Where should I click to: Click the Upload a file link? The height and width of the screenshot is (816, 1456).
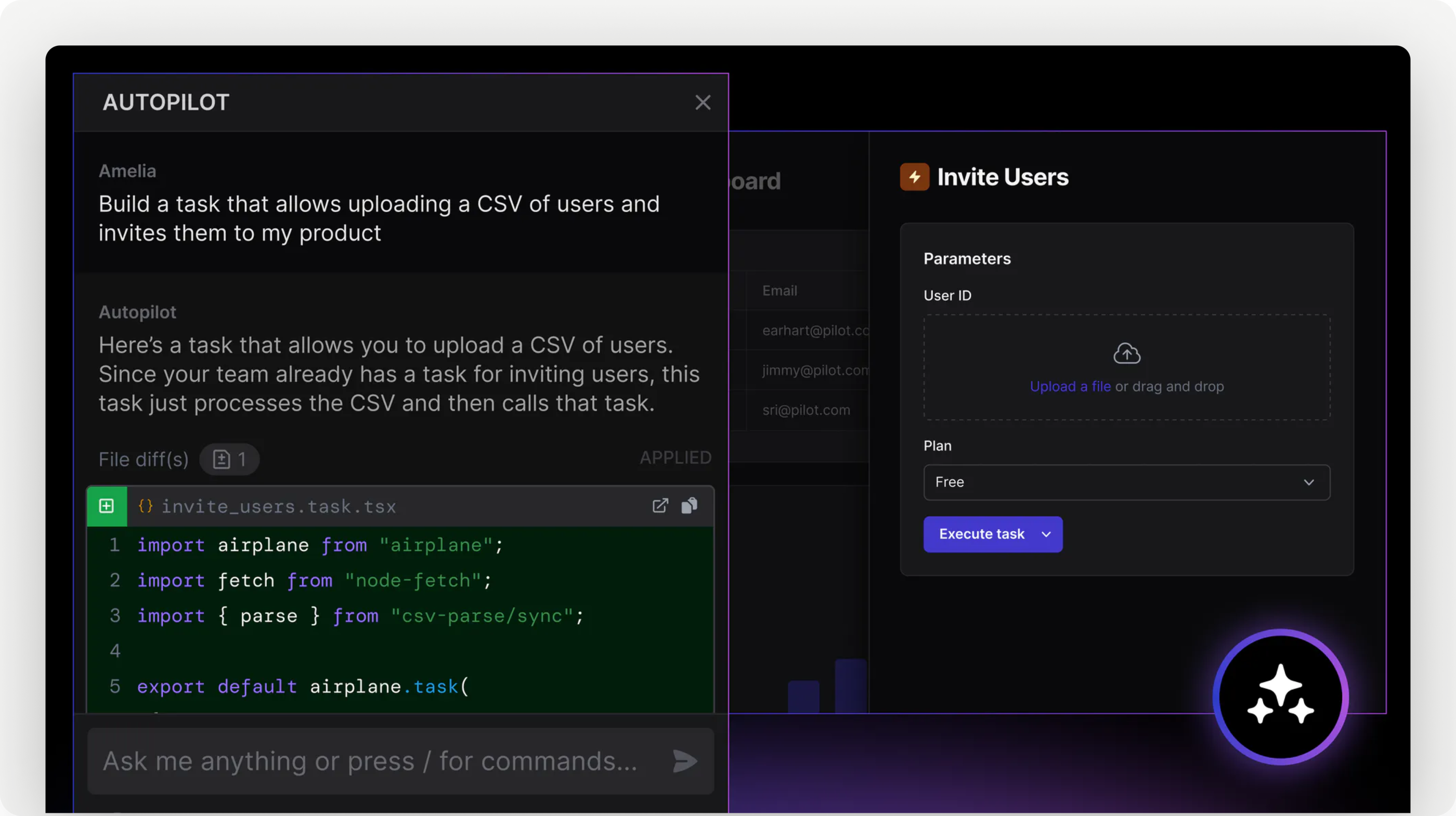point(1070,387)
